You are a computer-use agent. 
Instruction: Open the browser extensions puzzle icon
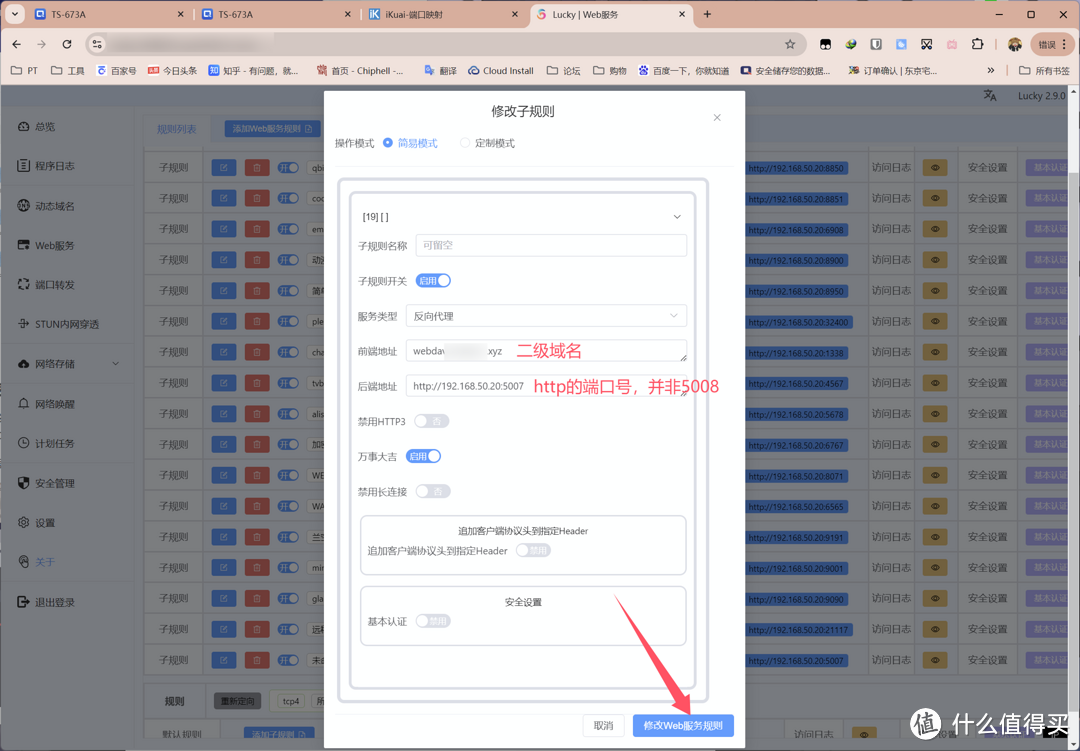click(x=977, y=44)
